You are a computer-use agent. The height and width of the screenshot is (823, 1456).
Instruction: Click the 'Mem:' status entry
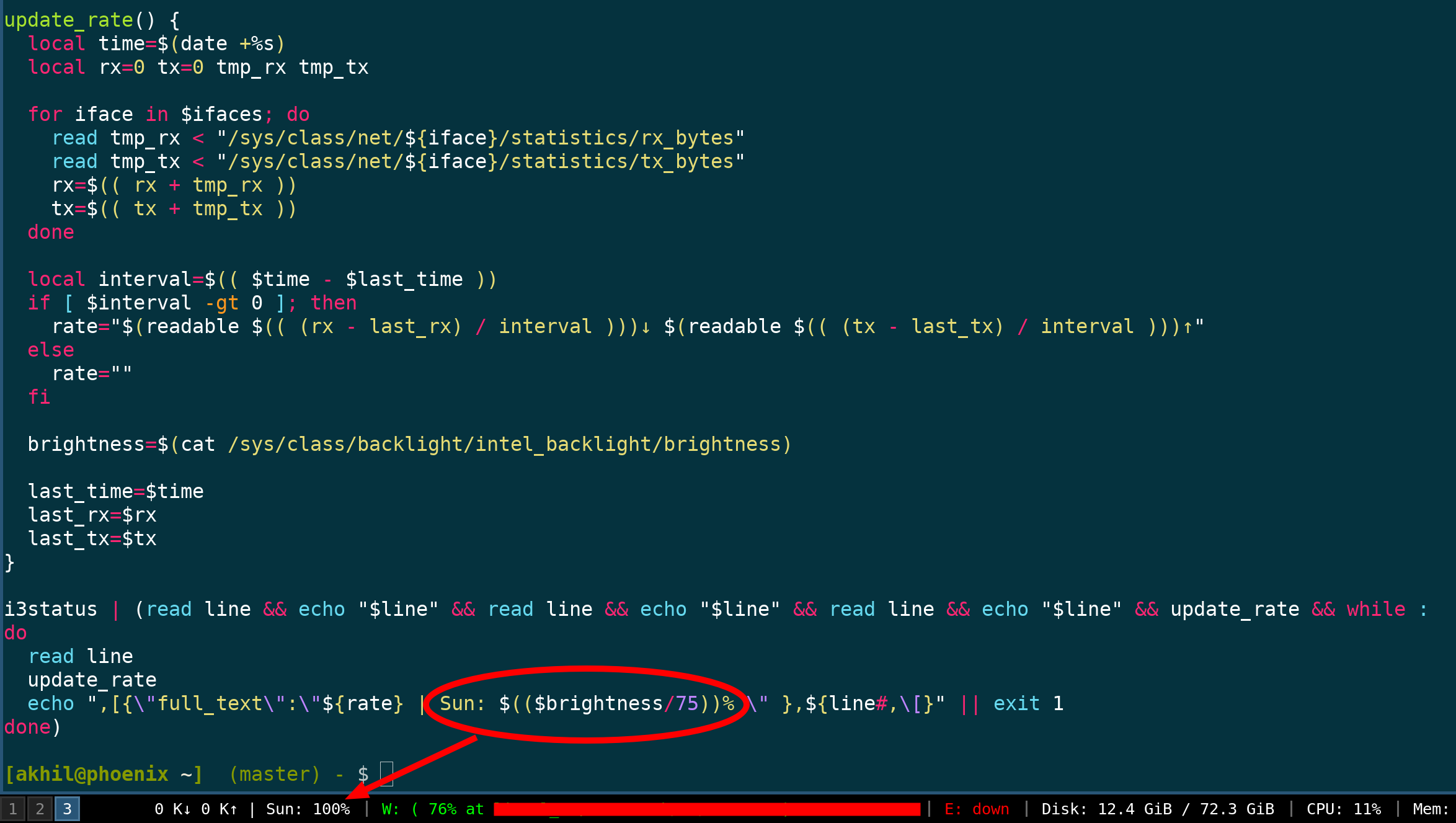coord(1432,809)
